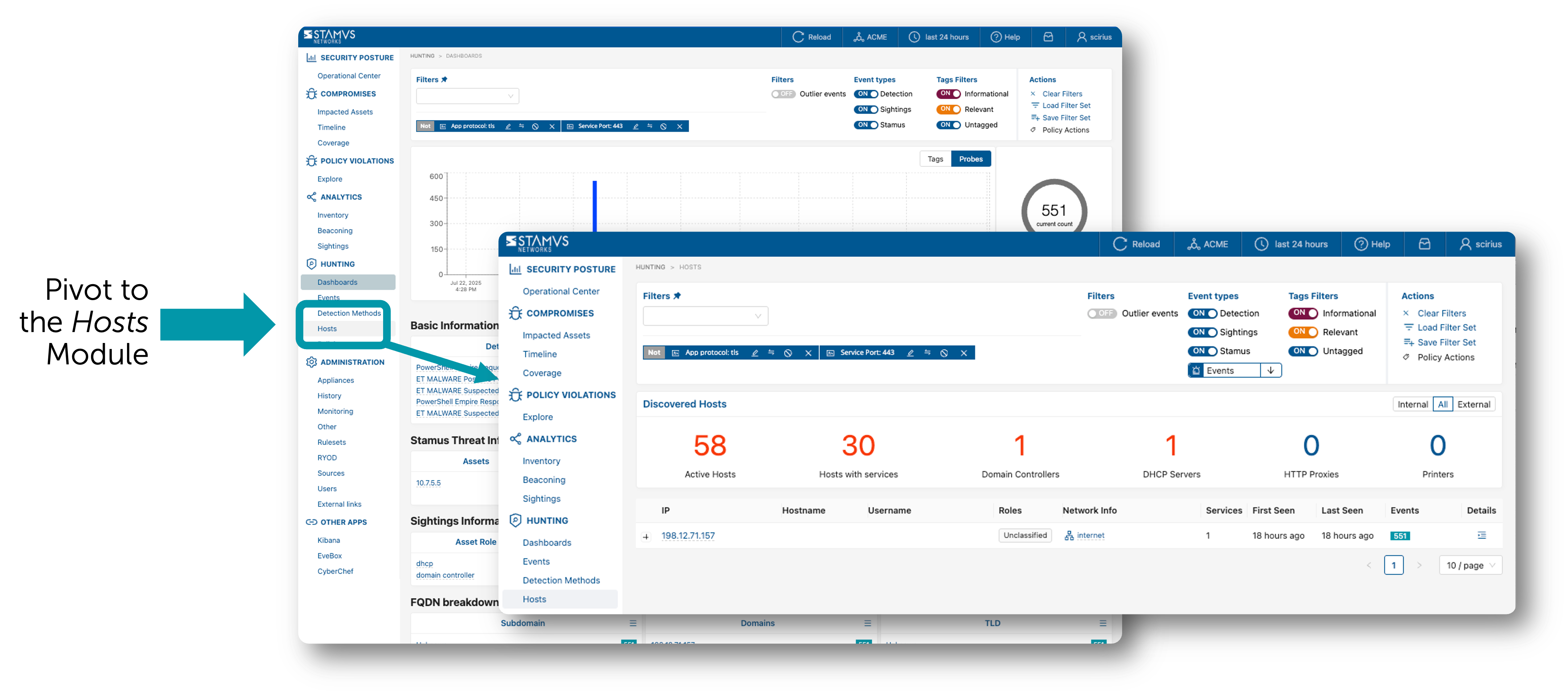
Task: Click the down-arrow button next to Events selector
Action: 1271,370
